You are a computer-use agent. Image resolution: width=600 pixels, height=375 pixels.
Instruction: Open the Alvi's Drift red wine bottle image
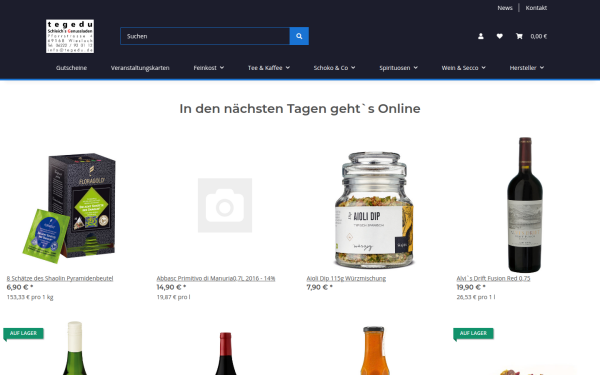(x=525, y=205)
